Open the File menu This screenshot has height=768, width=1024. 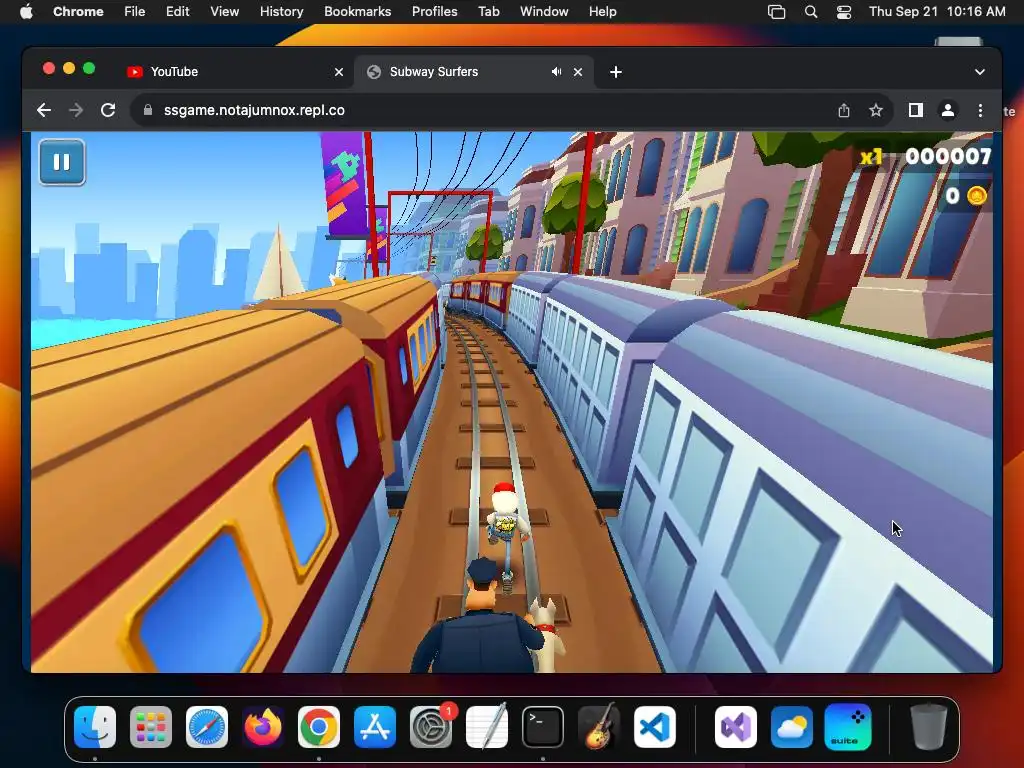pyautogui.click(x=135, y=11)
